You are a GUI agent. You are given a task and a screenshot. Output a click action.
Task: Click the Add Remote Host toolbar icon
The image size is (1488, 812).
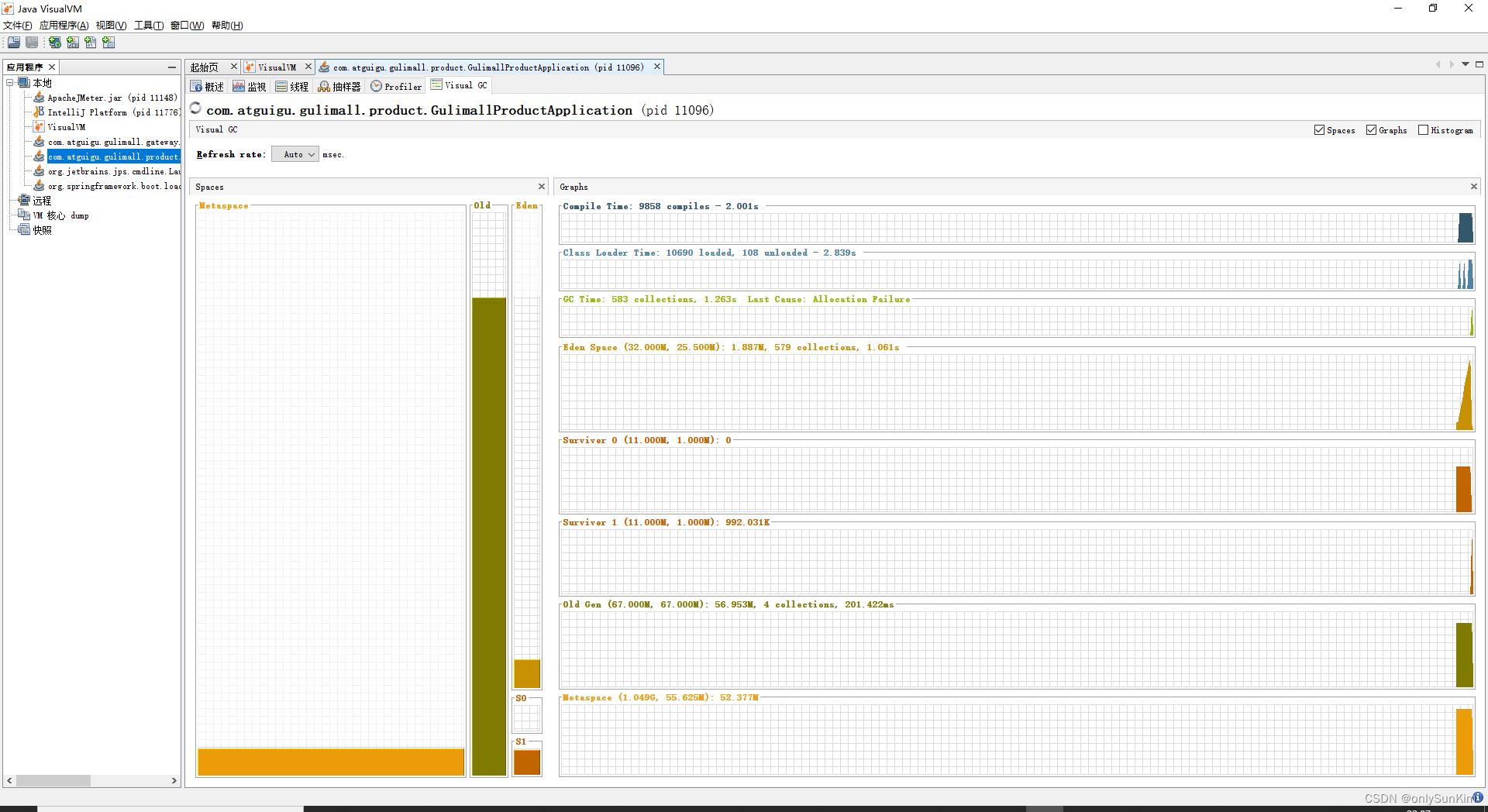click(55, 43)
